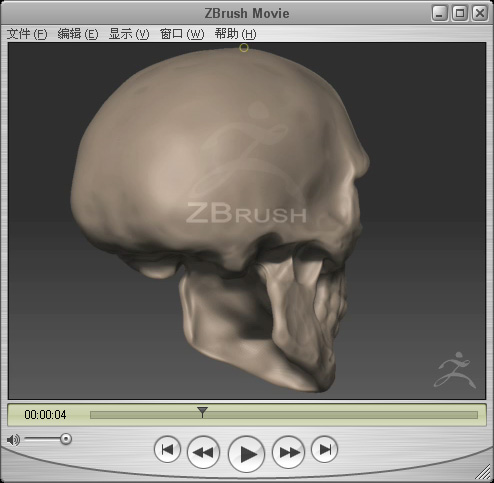Open the 文件 (F) menu
Image resolution: width=494 pixels, height=483 pixels.
27,34
